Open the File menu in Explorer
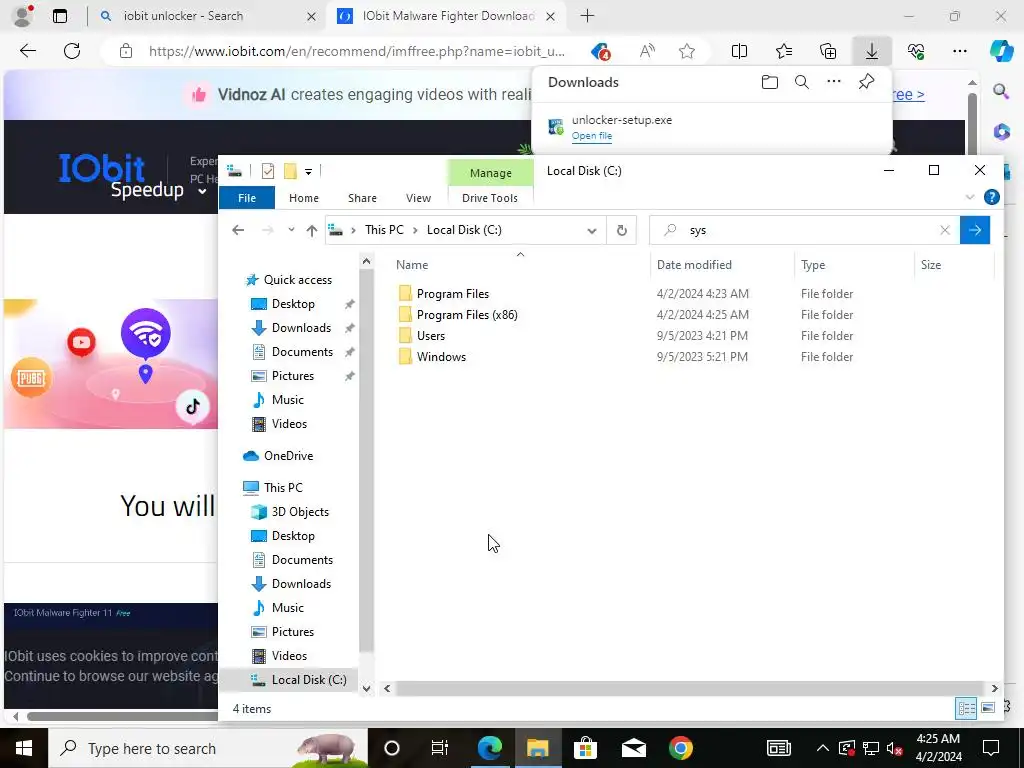Image resolution: width=1024 pixels, height=768 pixels. (247, 198)
